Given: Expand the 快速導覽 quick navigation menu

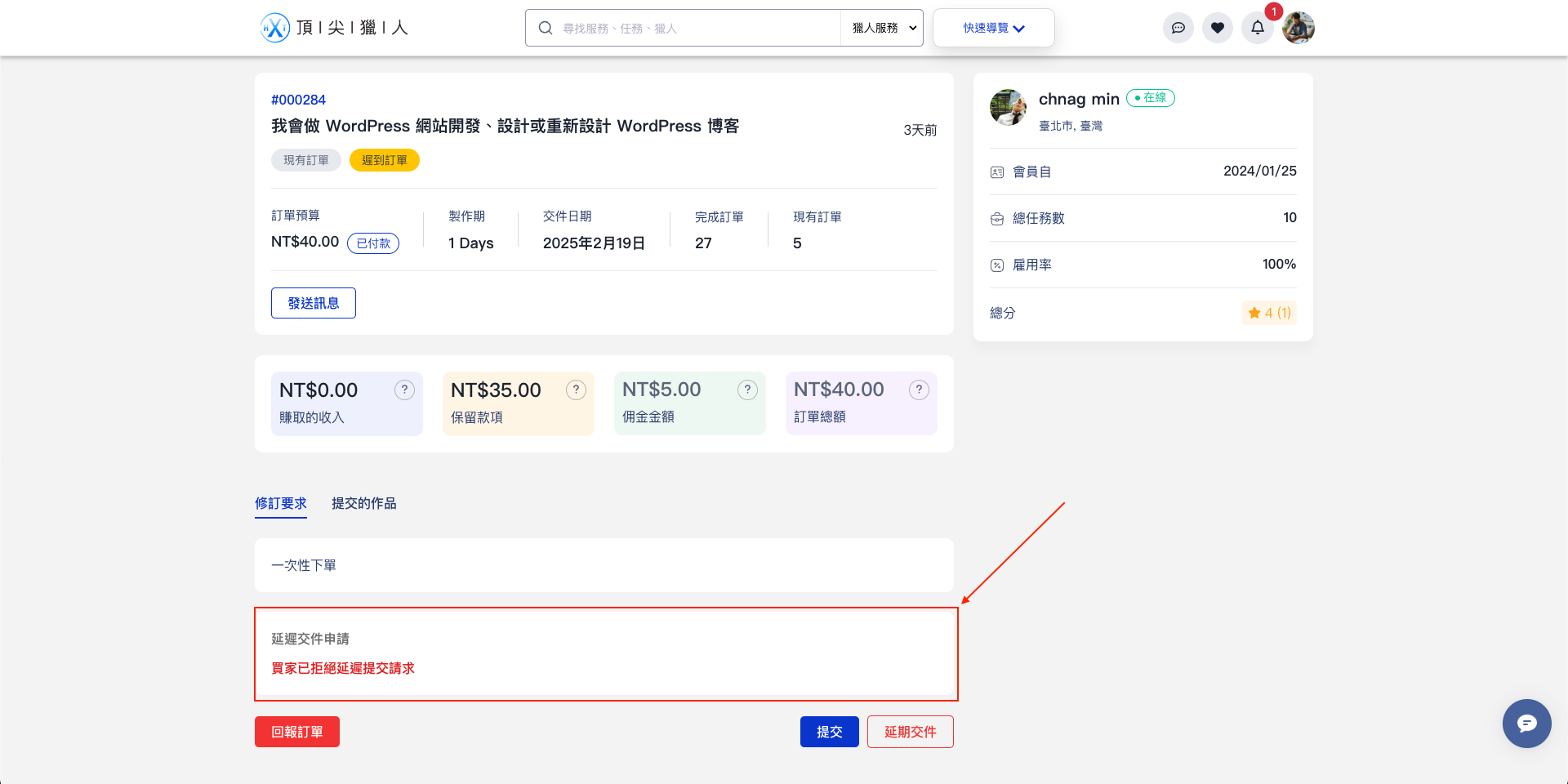Looking at the screenshot, I should [993, 28].
